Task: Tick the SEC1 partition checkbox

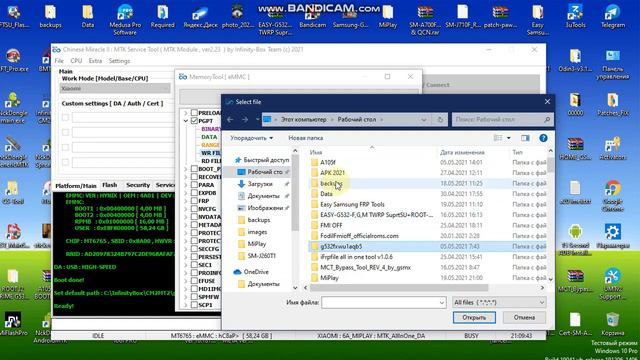Action: coord(194,264)
